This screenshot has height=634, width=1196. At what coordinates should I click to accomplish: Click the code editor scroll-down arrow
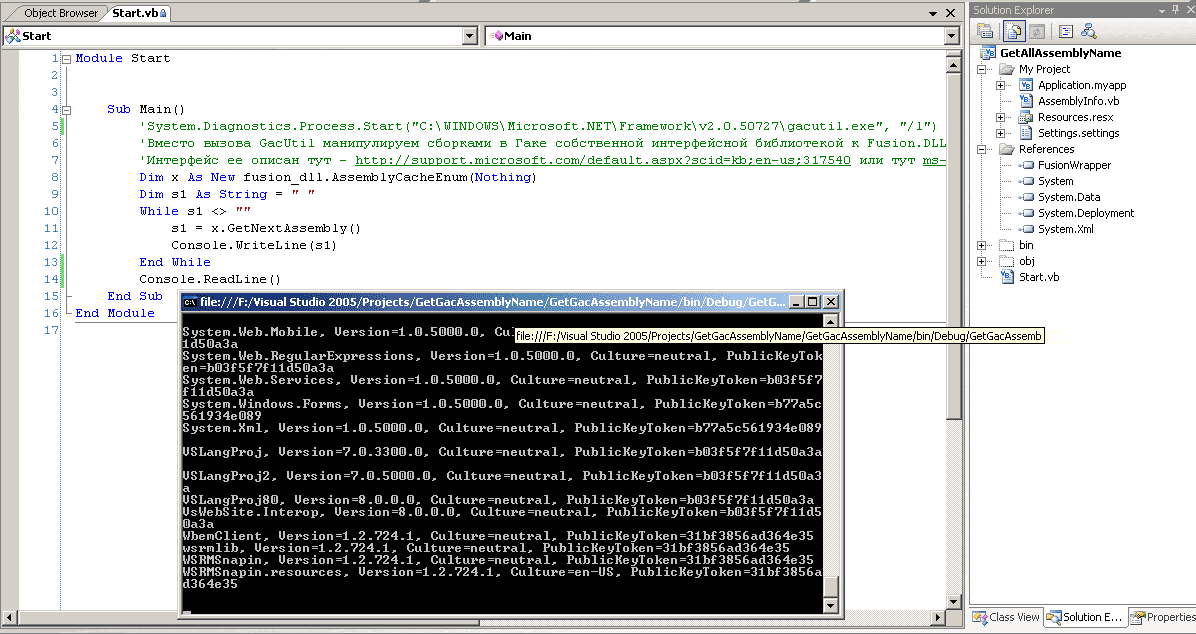pyautogui.click(x=953, y=601)
